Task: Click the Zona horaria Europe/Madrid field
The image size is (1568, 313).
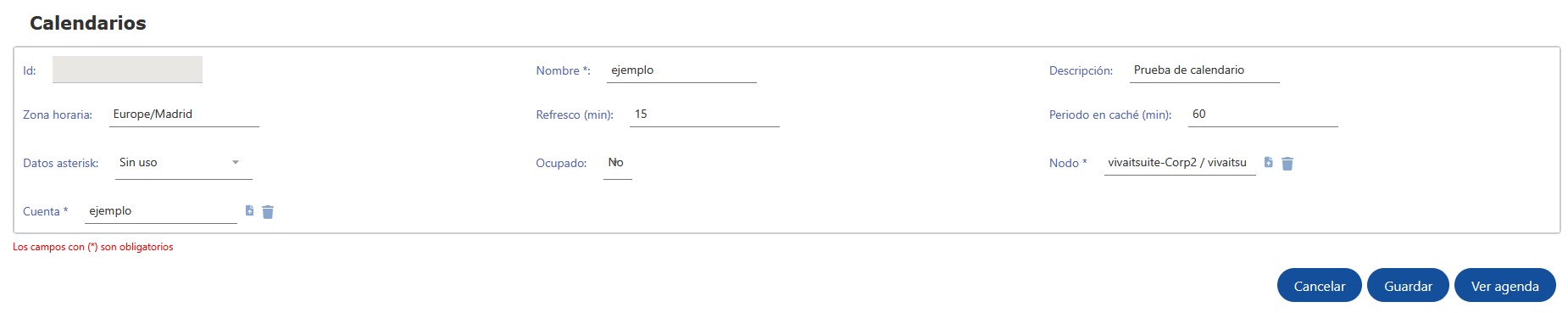Action: pyautogui.click(x=184, y=115)
